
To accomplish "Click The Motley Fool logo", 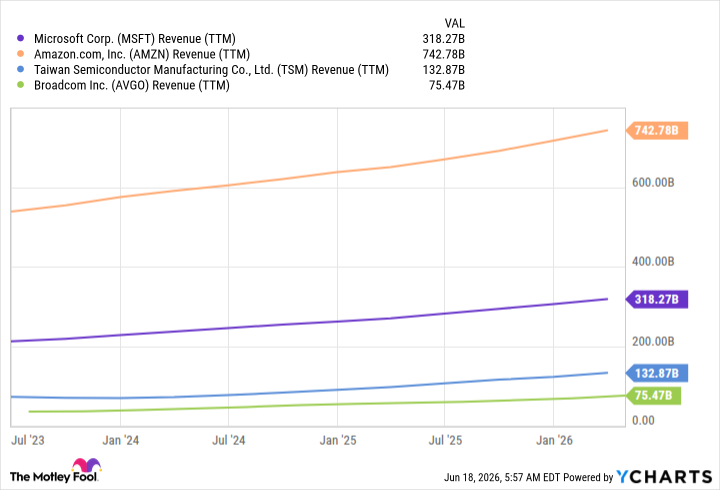I will [x=55, y=471].
